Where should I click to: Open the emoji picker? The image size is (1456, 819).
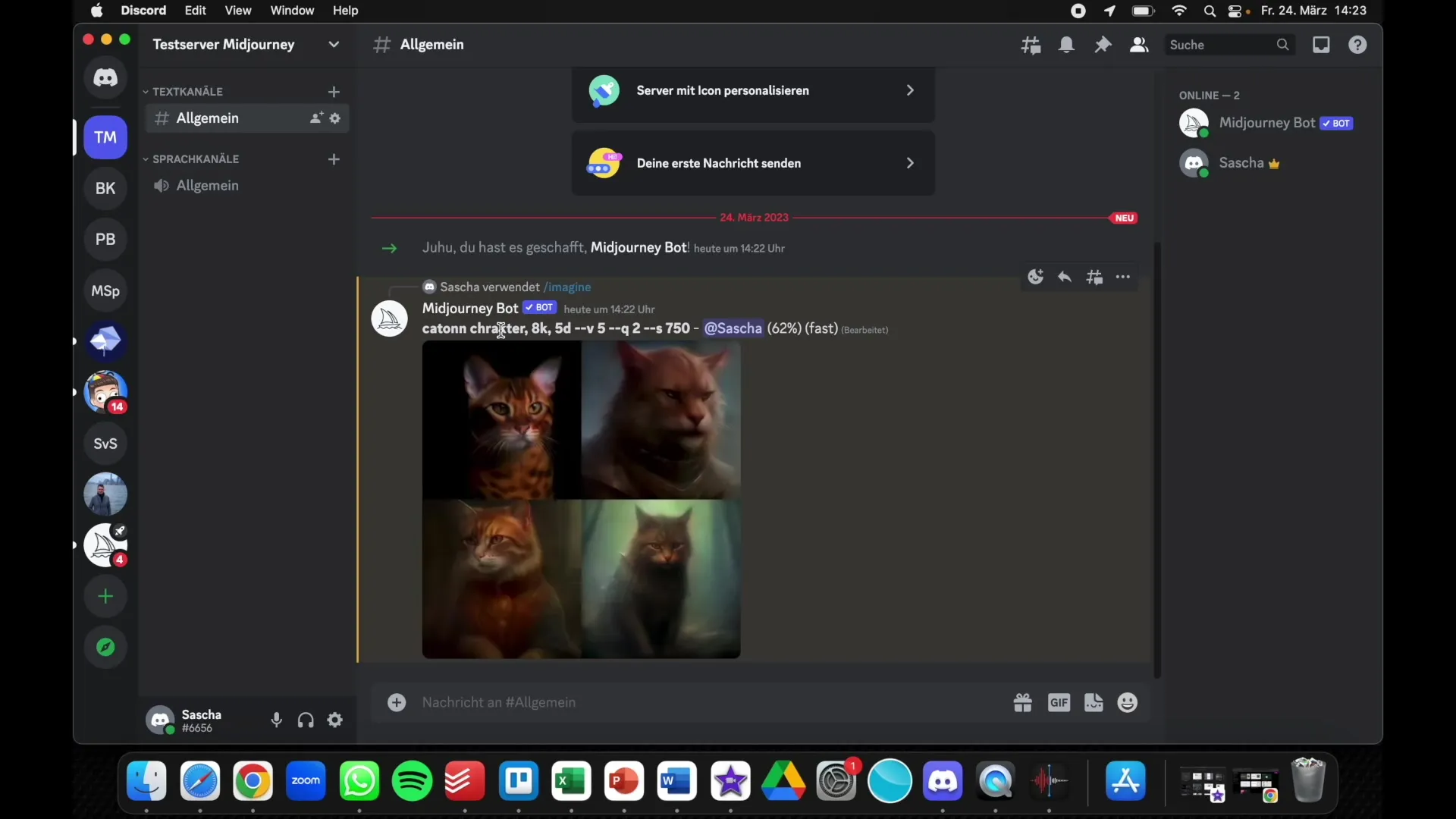[x=1128, y=703]
